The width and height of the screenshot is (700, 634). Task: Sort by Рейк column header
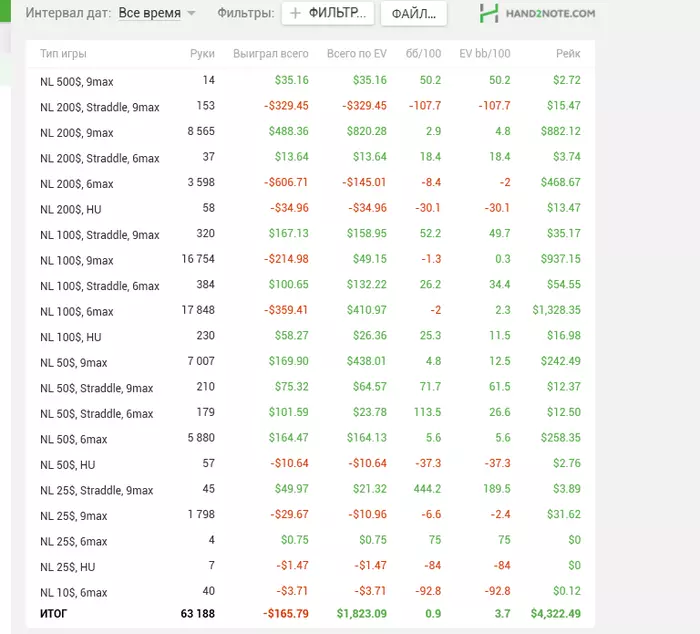click(x=568, y=54)
